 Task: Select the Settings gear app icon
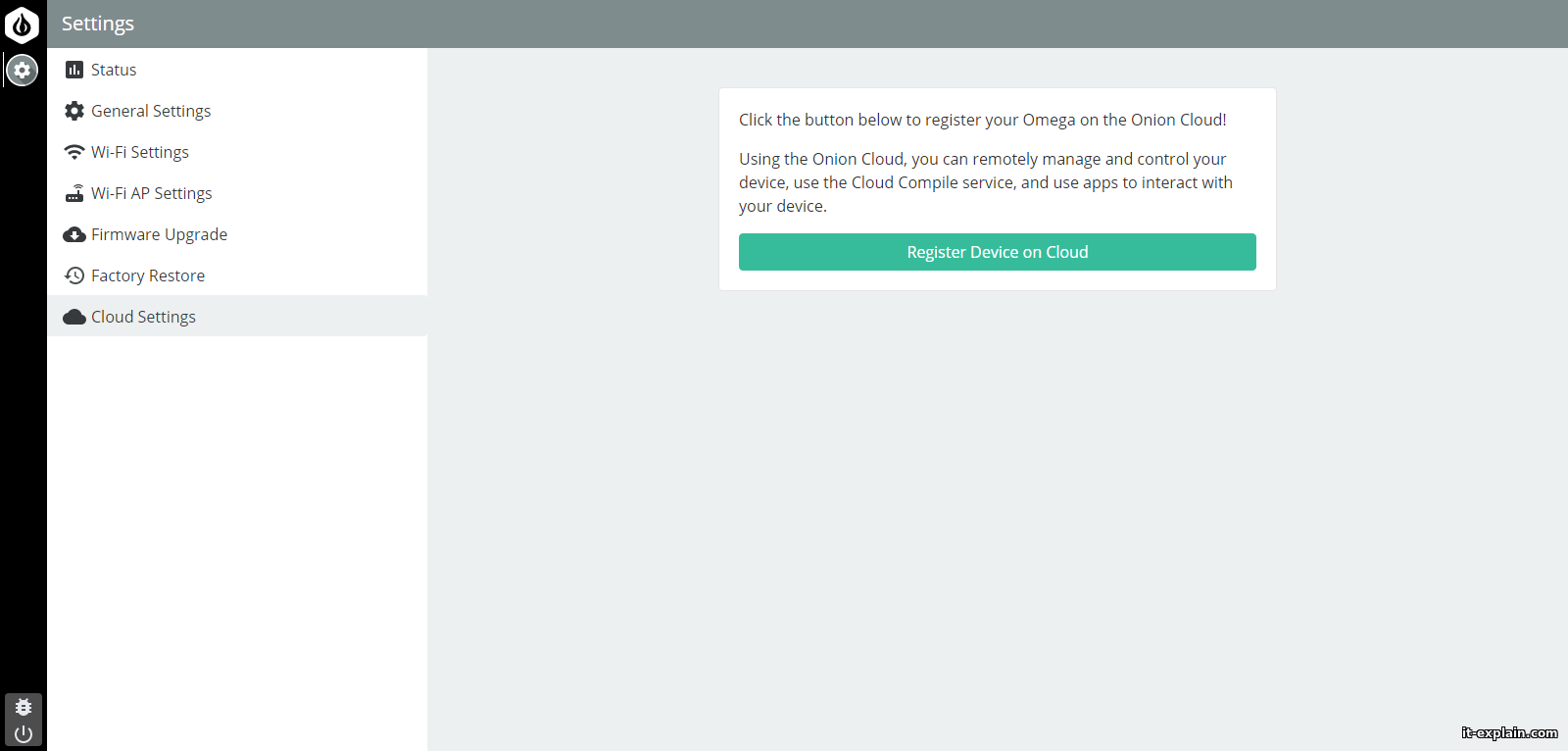point(23,71)
